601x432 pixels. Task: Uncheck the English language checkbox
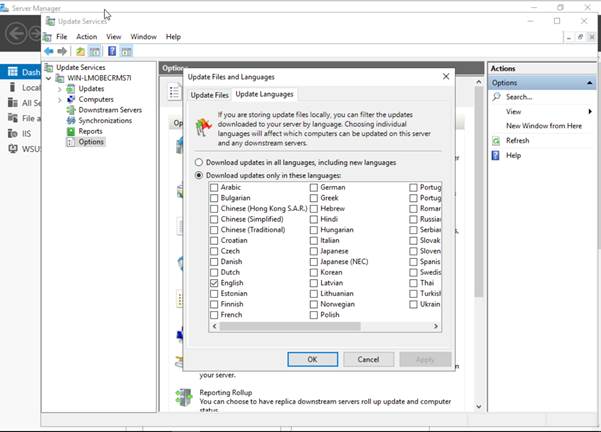[215, 284]
